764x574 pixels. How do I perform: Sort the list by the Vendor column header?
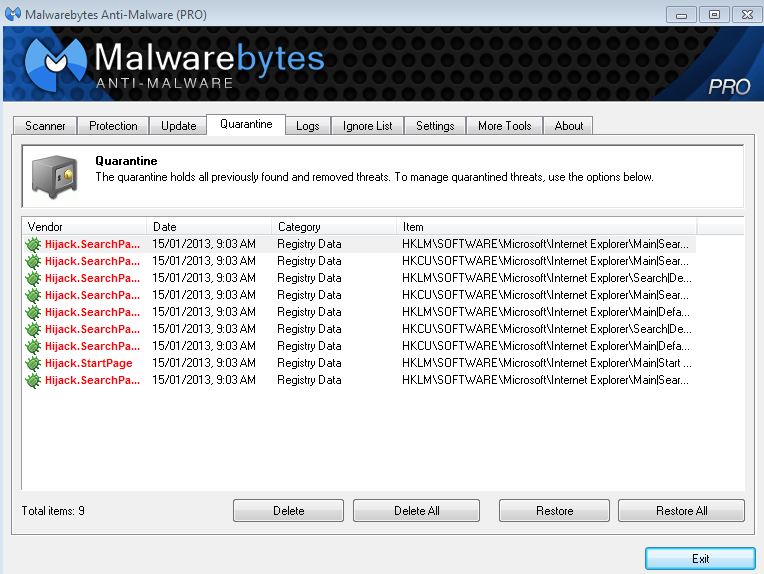(x=84, y=227)
